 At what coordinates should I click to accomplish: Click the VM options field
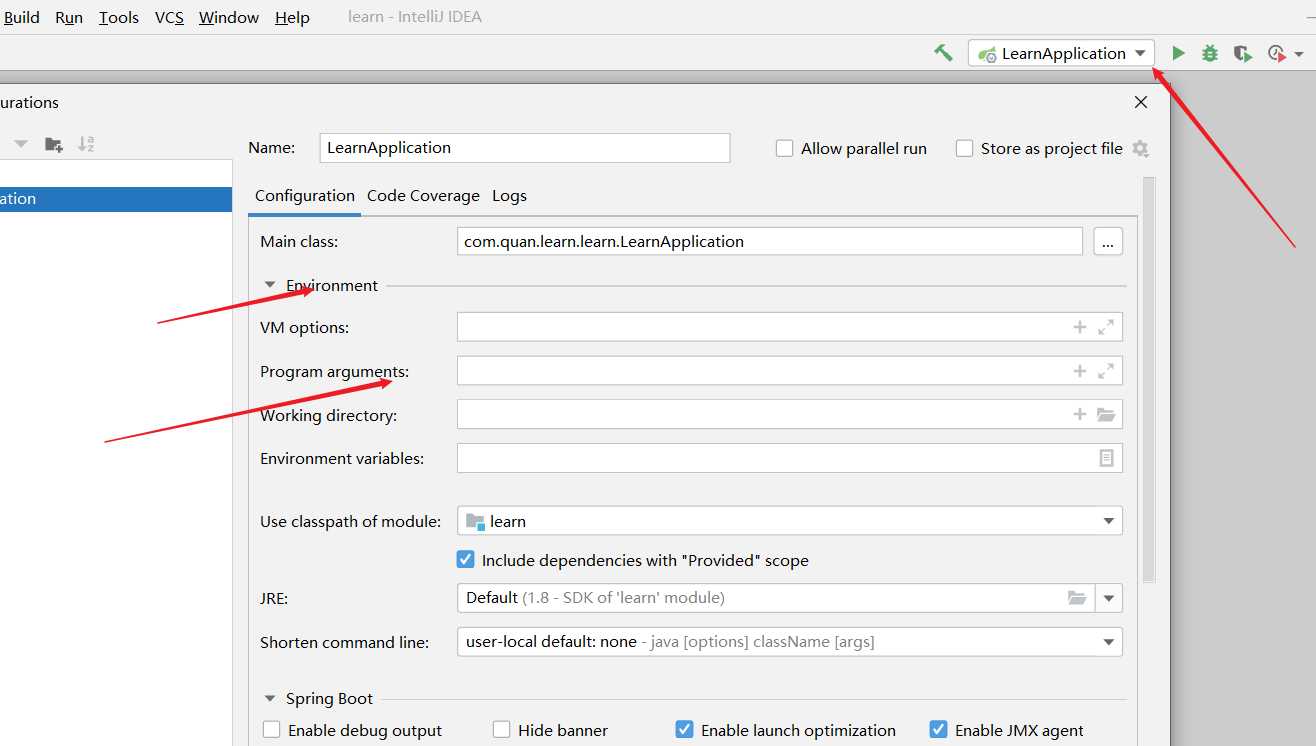click(790, 327)
